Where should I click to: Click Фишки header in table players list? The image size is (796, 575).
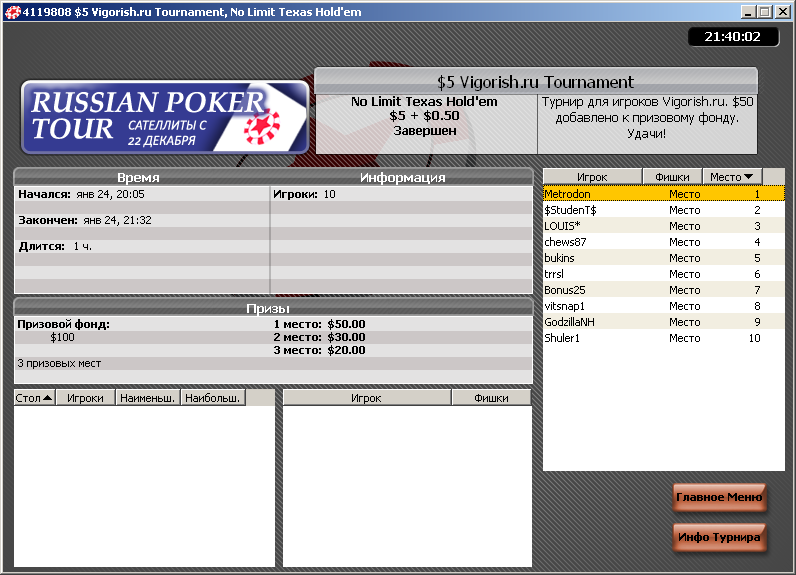click(491, 398)
